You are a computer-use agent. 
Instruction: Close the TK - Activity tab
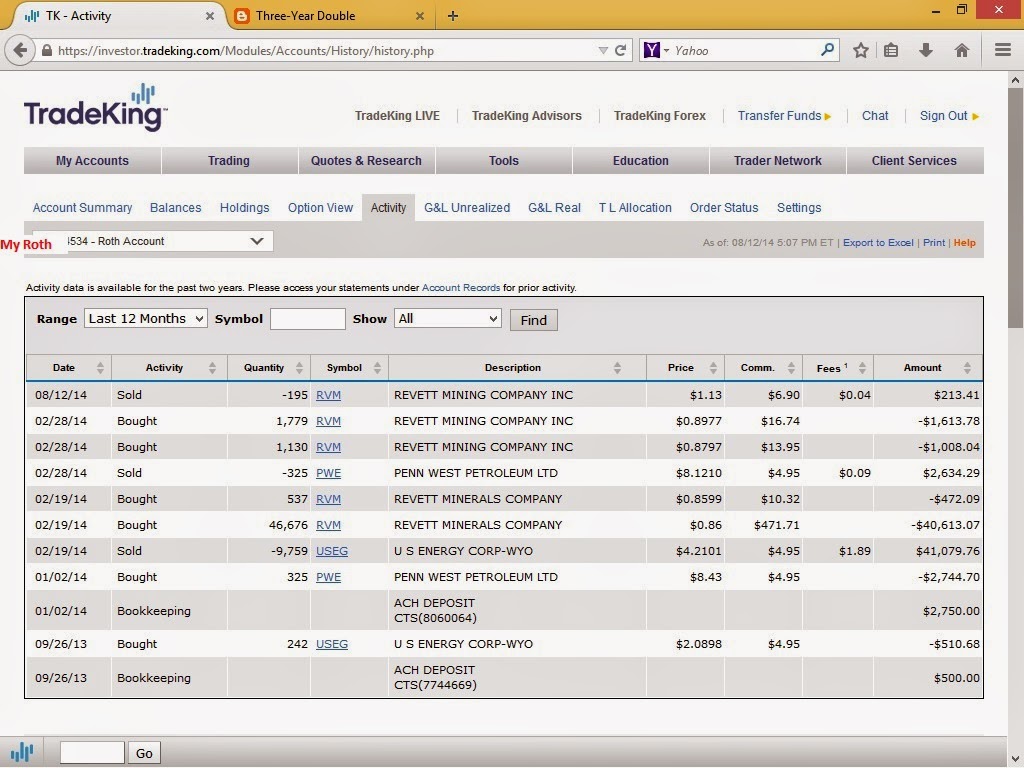[210, 16]
